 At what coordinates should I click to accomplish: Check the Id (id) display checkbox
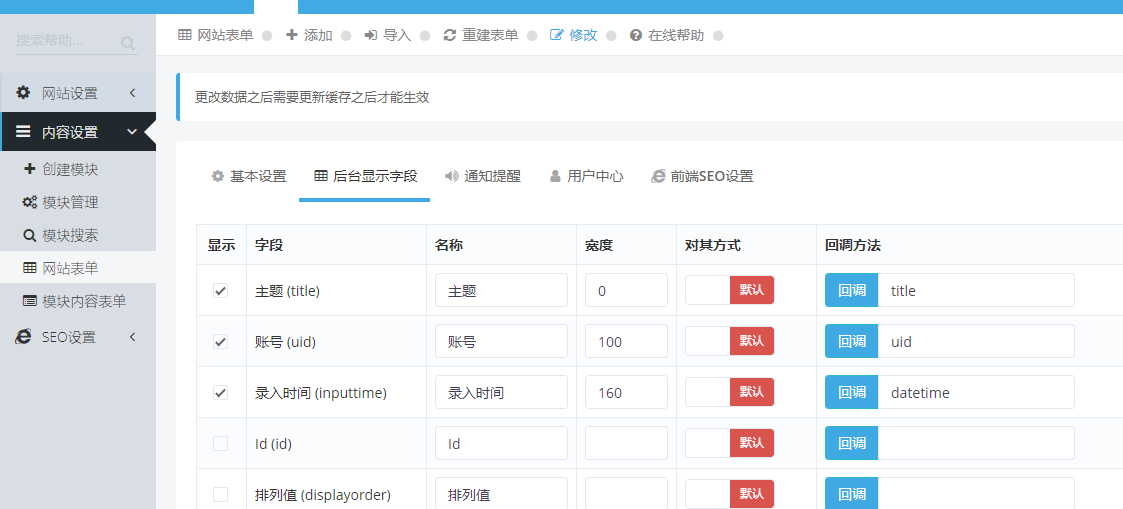tap(221, 443)
